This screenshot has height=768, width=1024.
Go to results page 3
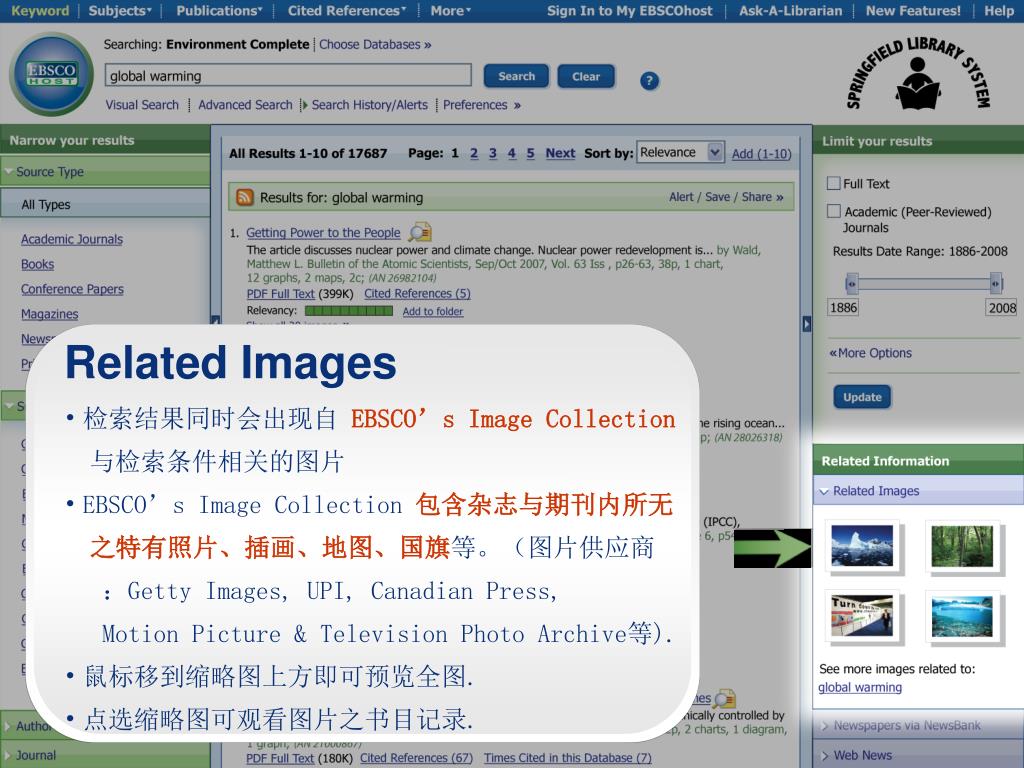(x=492, y=153)
